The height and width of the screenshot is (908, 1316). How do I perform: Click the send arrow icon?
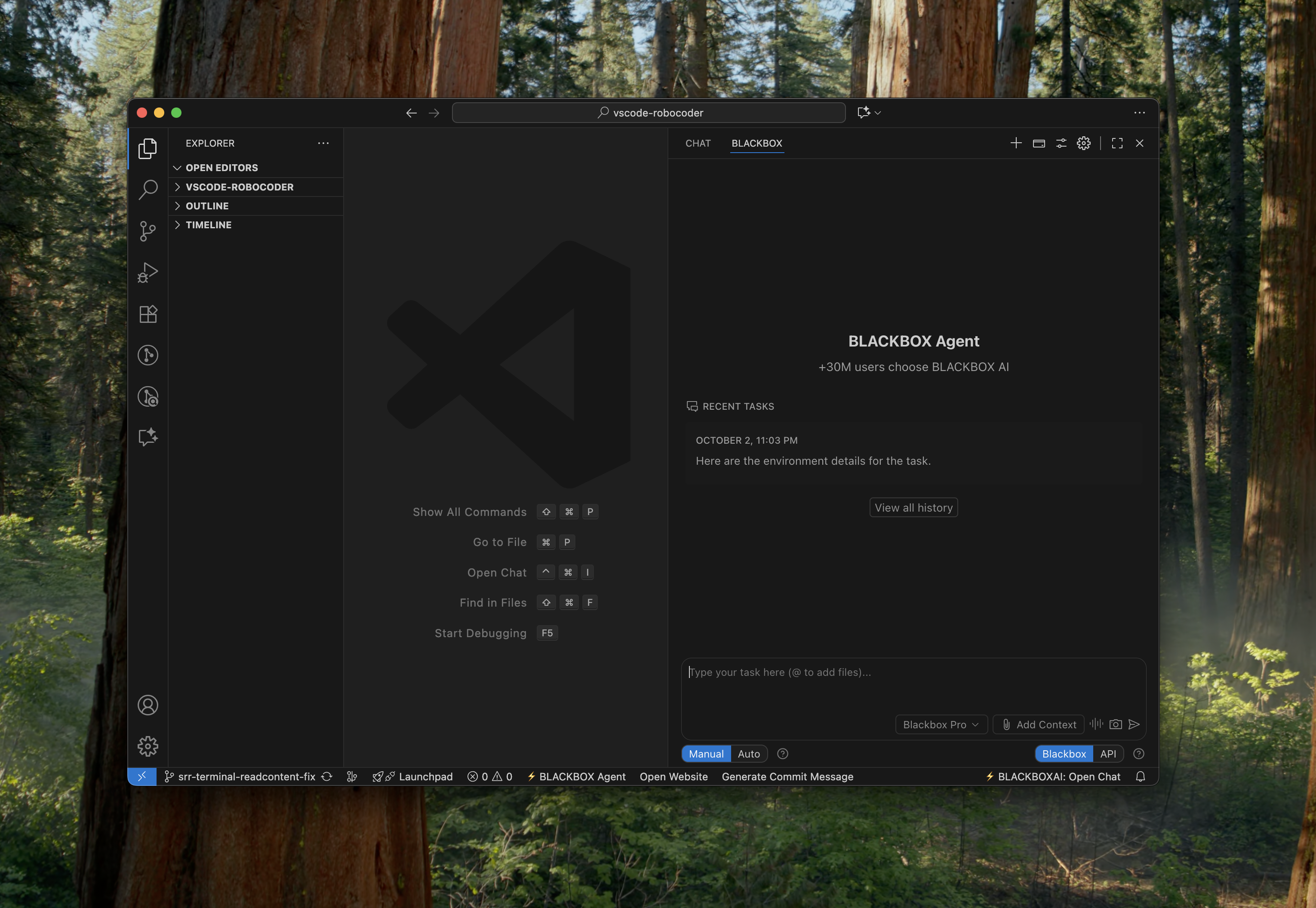point(1133,724)
